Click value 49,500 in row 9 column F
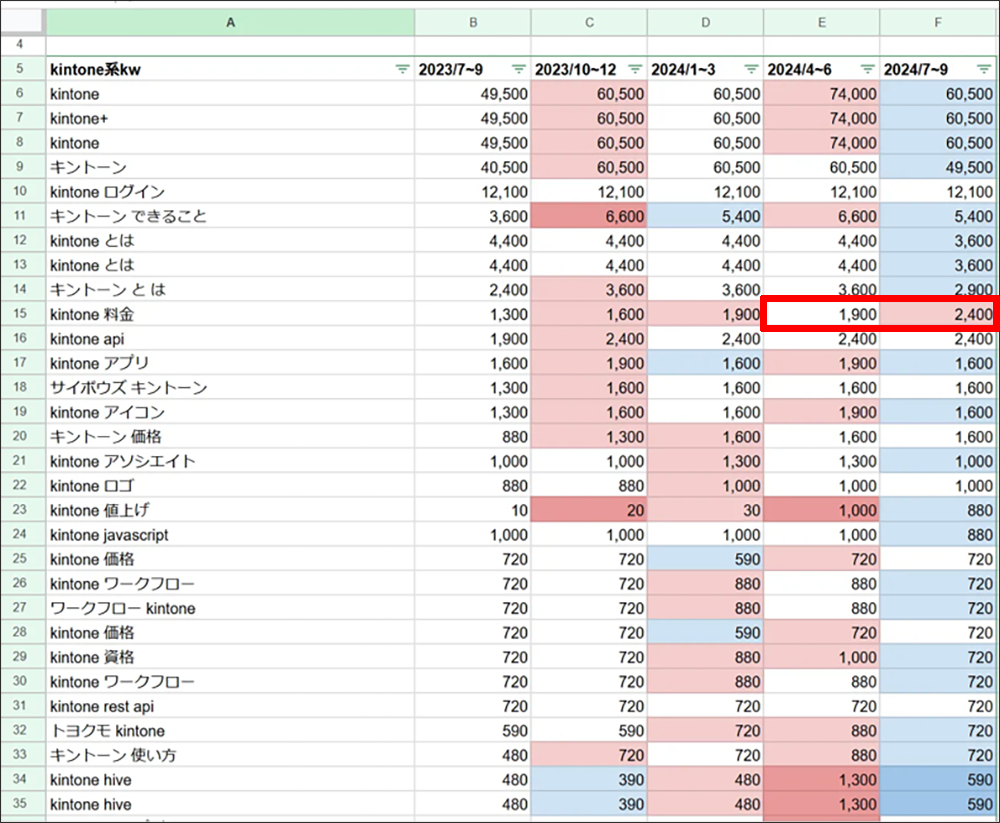 coord(938,167)
